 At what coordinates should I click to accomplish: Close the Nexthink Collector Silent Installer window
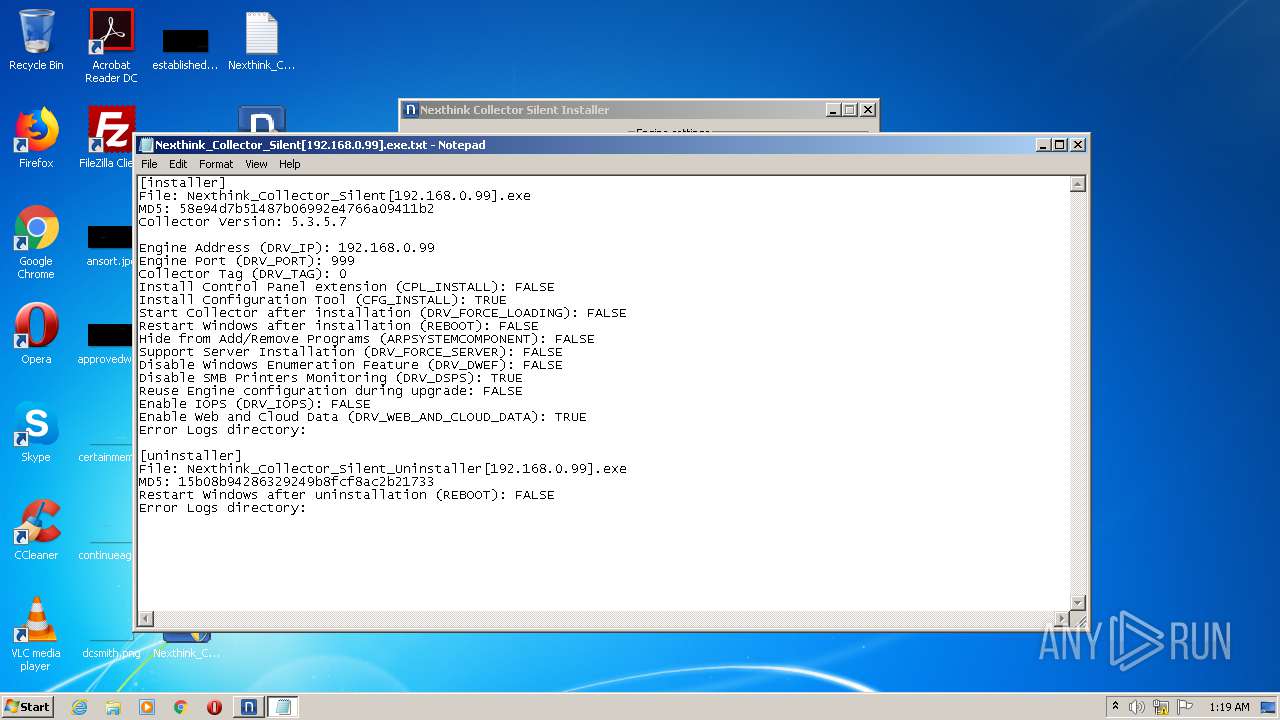(x=867, y=110)
